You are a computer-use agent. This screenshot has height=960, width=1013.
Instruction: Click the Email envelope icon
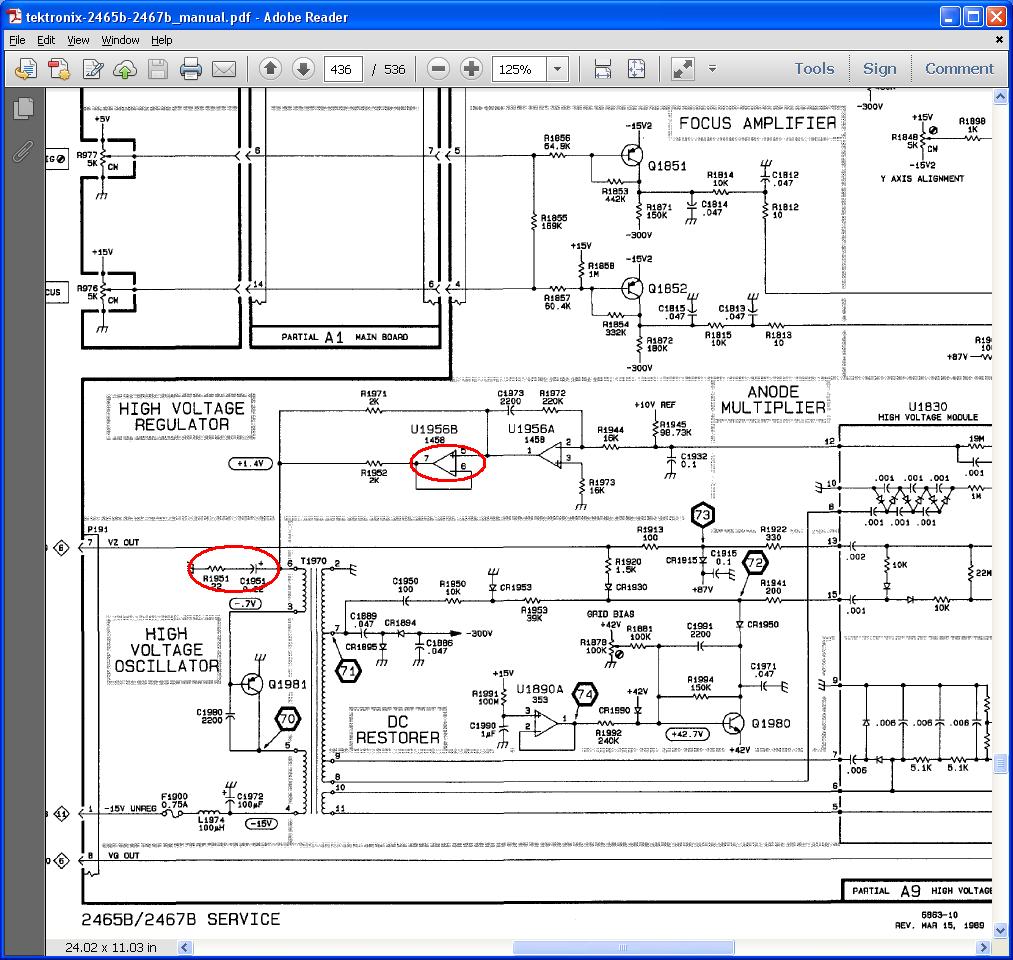click(224, 68)
